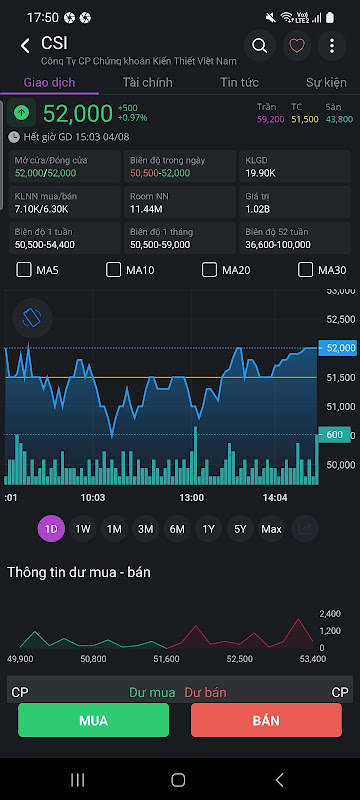Tap the back arrow next to CSI
This screenshot has width=360, height=800.
click(x=25, y=46)
